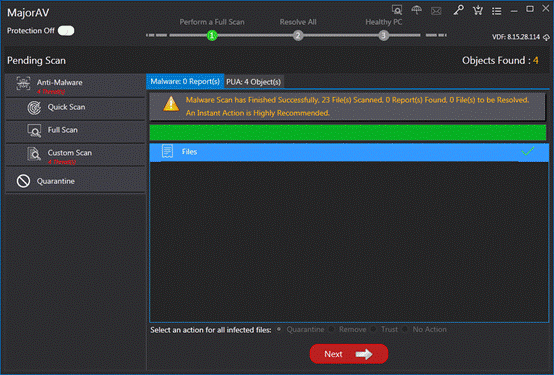Click the green scan progress bar
Image resolution: width=554 pixels, height=375 pixels.
click(348, 133)
